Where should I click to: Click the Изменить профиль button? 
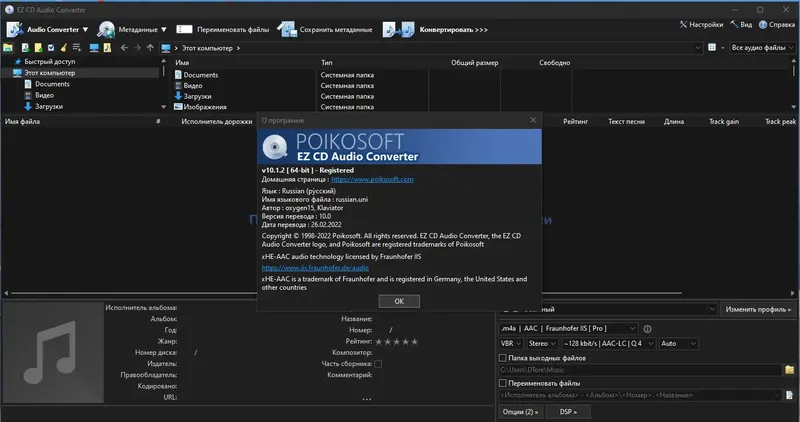[x=758, y=309]
